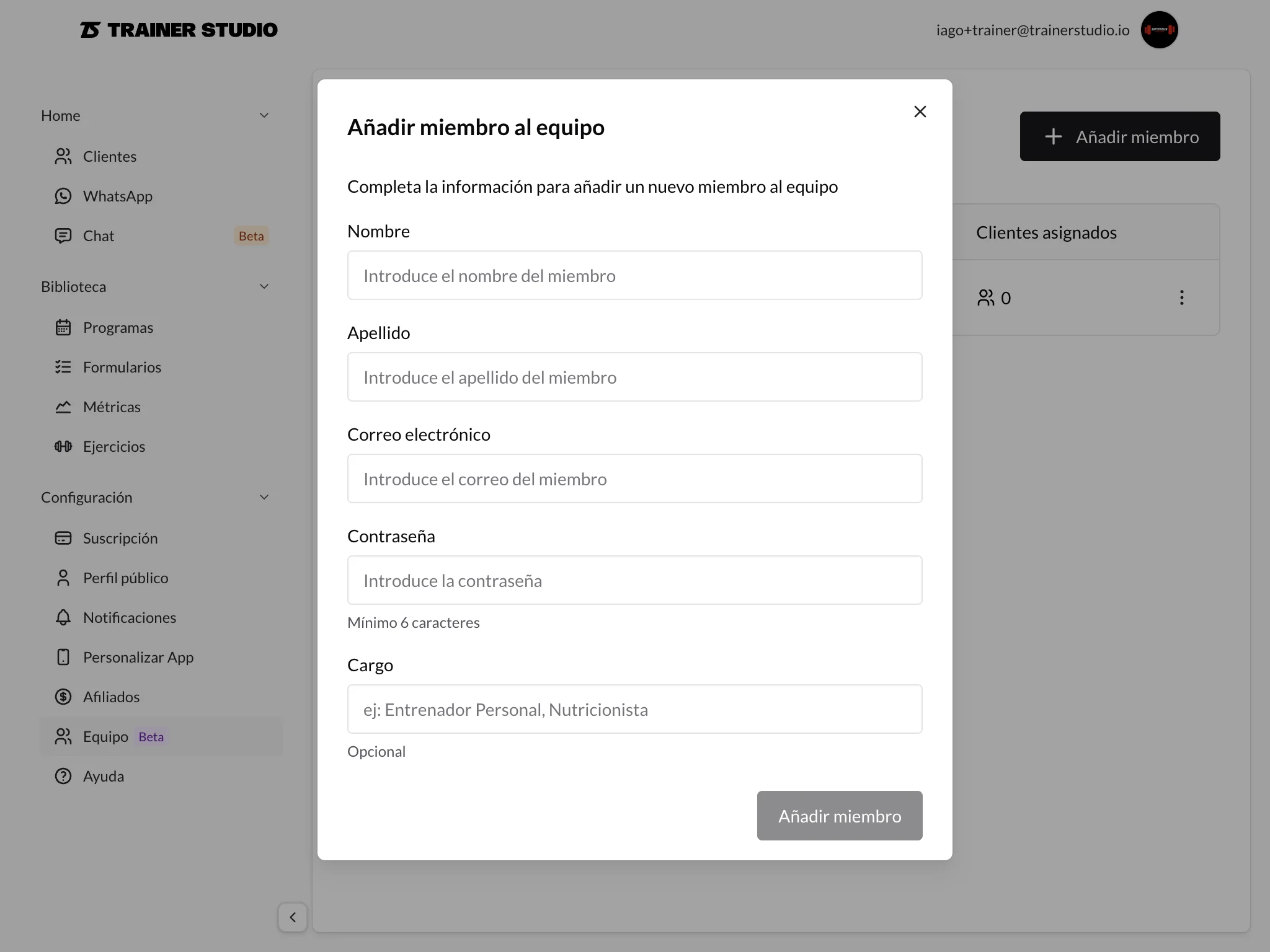Collapse the Biblioteca section chevron
This screenshot has width=1270, height=952.
(264, 286)
